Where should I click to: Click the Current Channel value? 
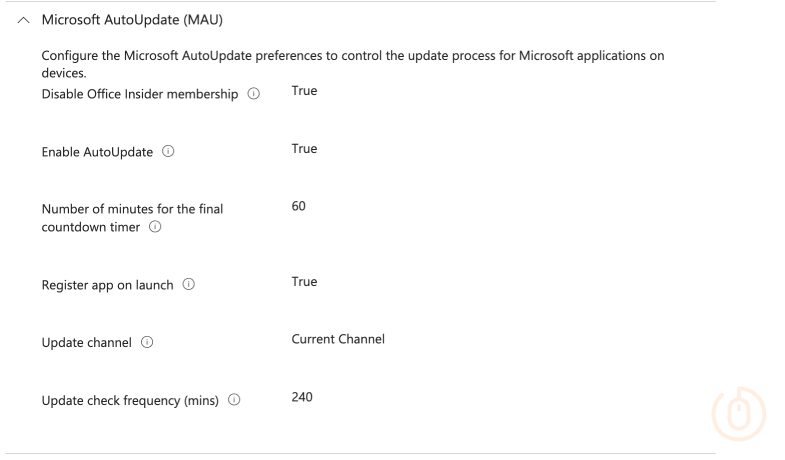tap(337, 339)
